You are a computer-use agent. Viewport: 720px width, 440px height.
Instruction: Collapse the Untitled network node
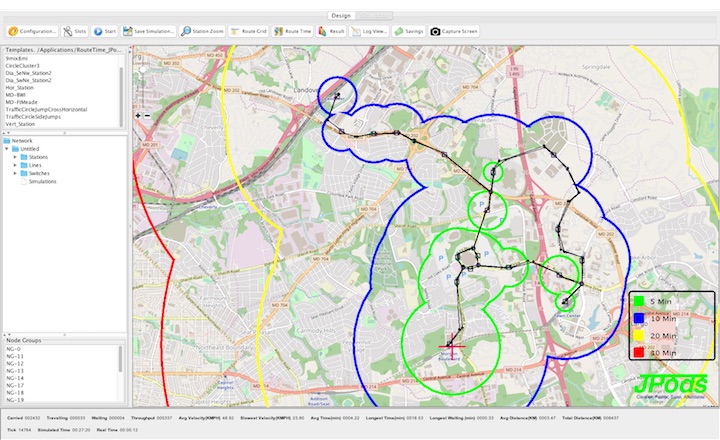tap(8, 149)
